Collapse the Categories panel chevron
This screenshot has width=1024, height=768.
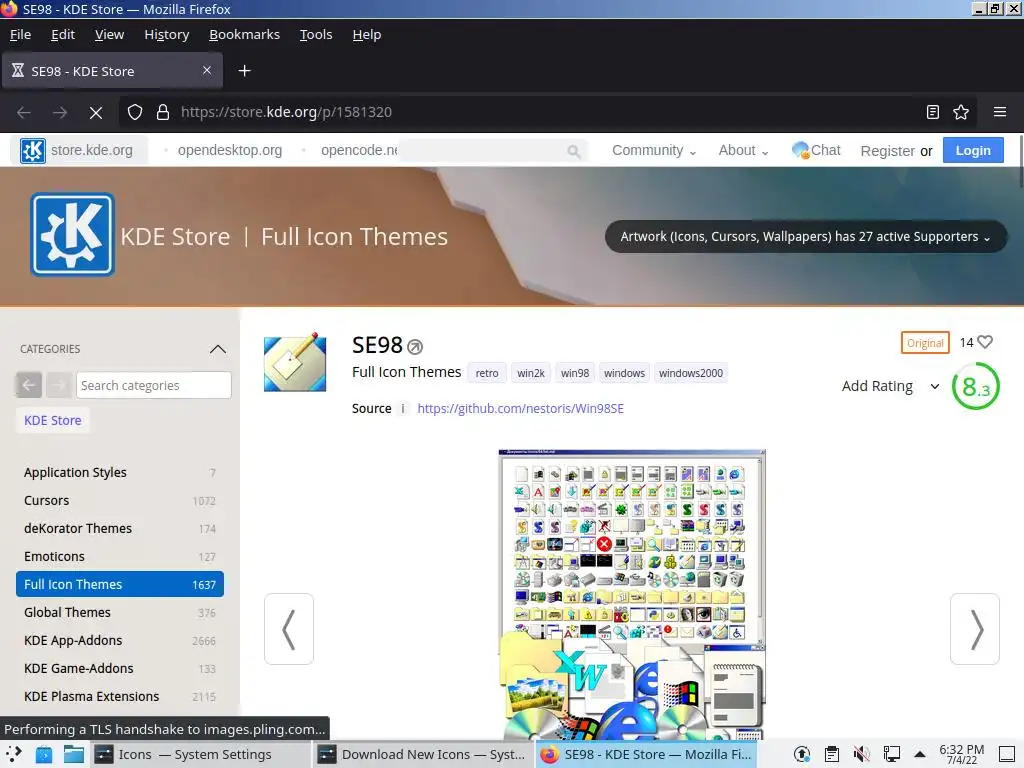tap(217, 349)
